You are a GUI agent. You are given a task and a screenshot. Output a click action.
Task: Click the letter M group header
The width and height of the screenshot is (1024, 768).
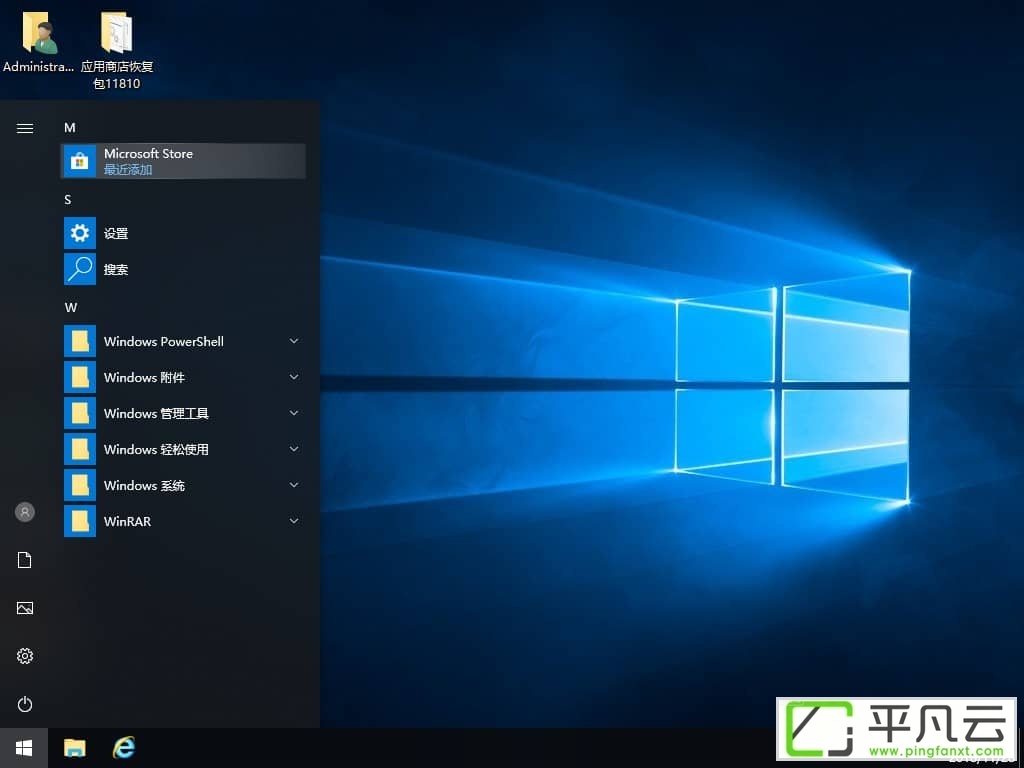click(70, 127)
